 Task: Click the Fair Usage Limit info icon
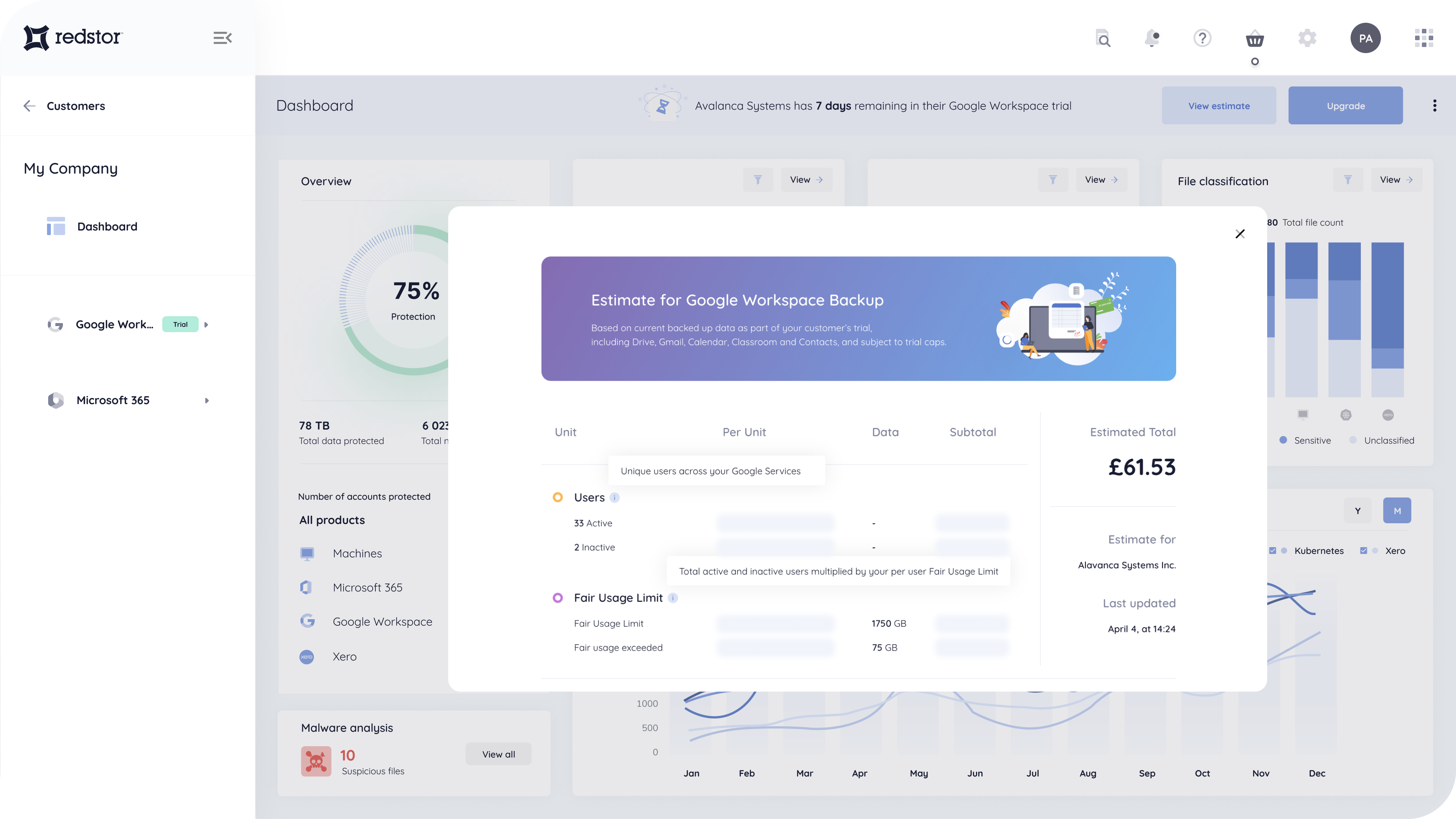(673, 598)
